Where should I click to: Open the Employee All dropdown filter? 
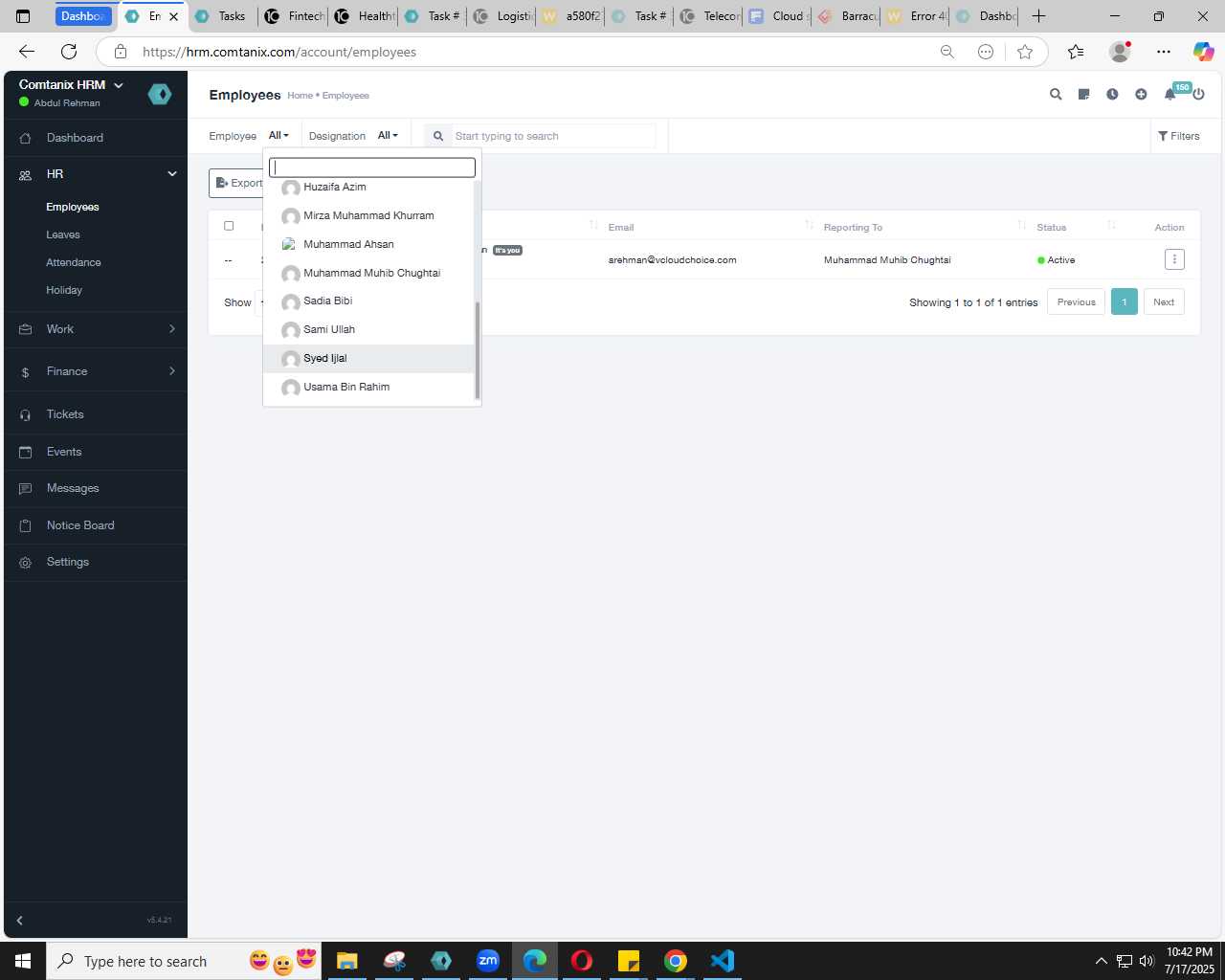click(x=278, y=136)
